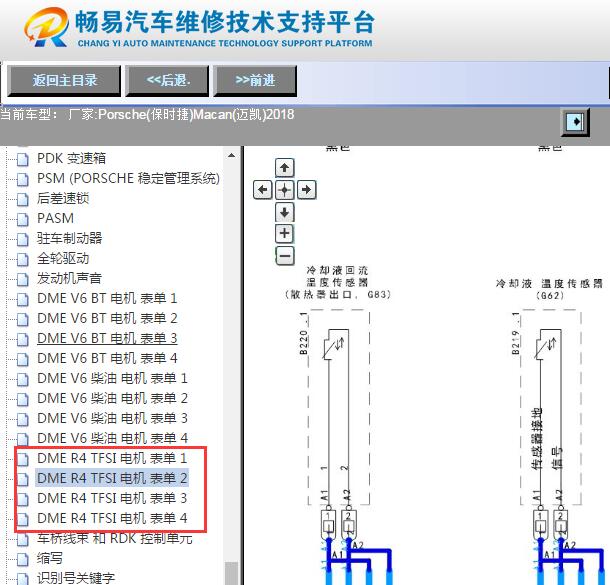Select DME V6 柴油 电机 表单 1
The image size is (610, 585).
[112, 378]
